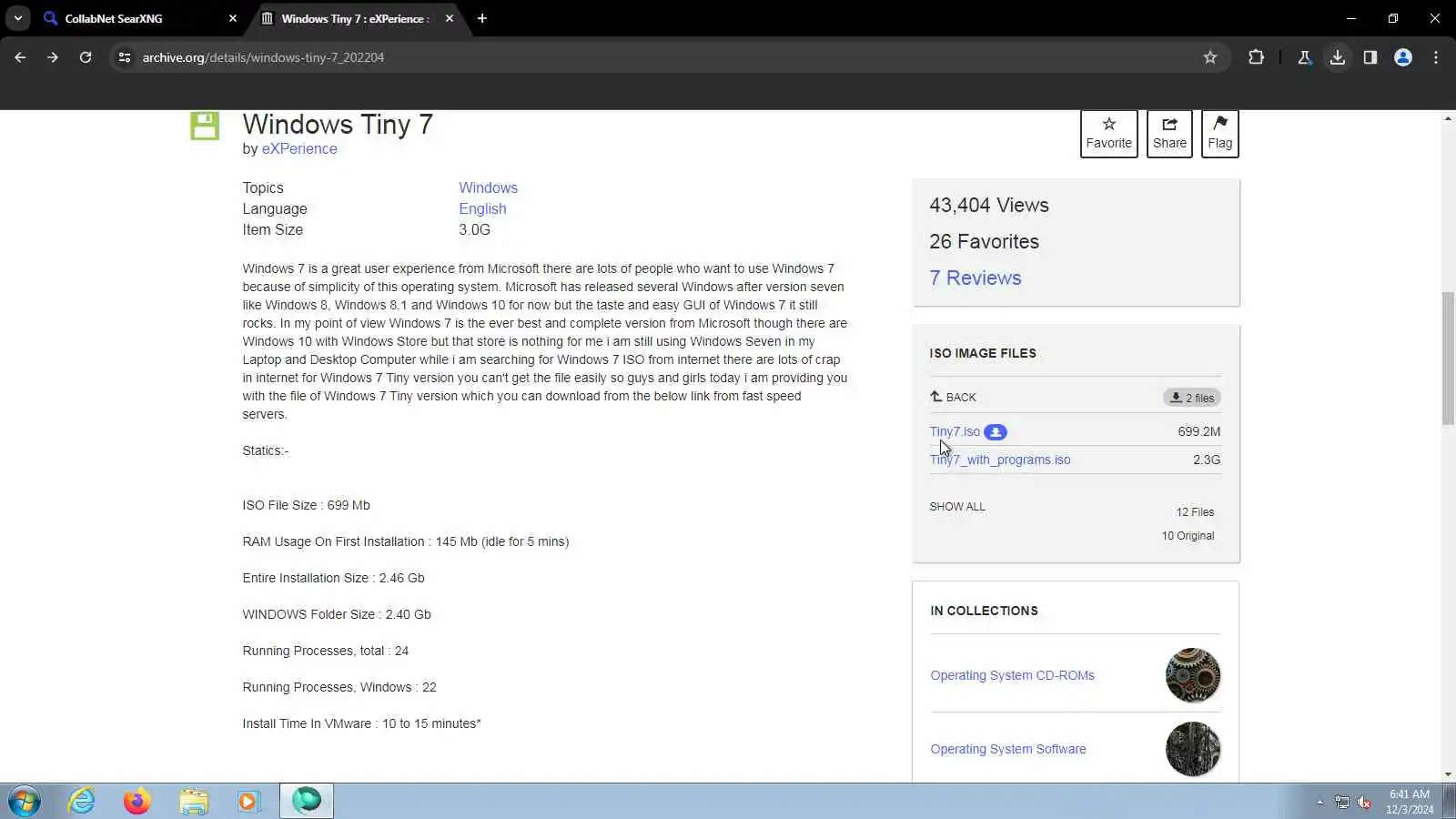
Task: Click the Operating System CD-ROMs thumbnail
Action: coord(1193,675)
